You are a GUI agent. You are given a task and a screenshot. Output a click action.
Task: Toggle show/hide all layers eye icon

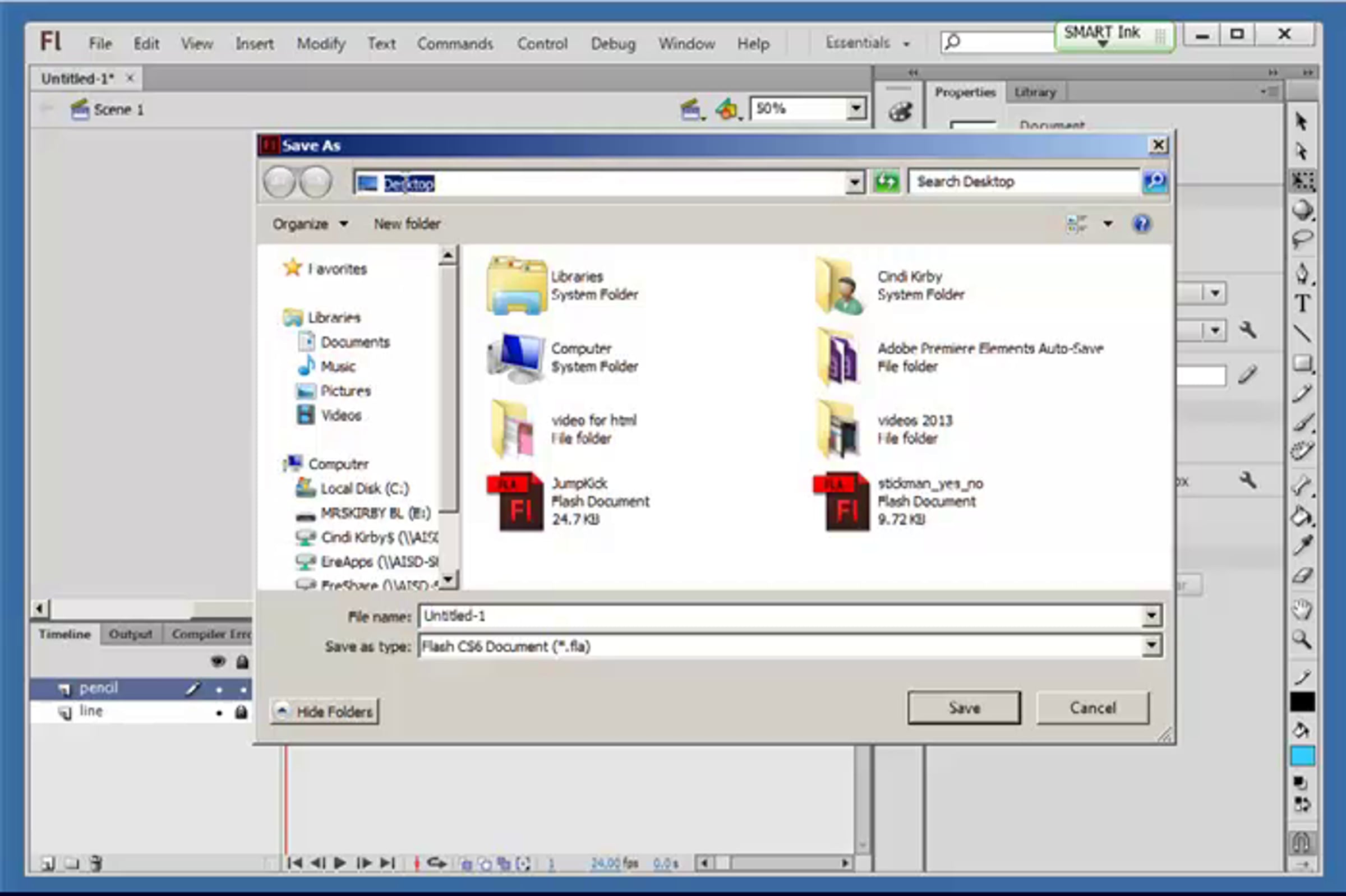218,662
